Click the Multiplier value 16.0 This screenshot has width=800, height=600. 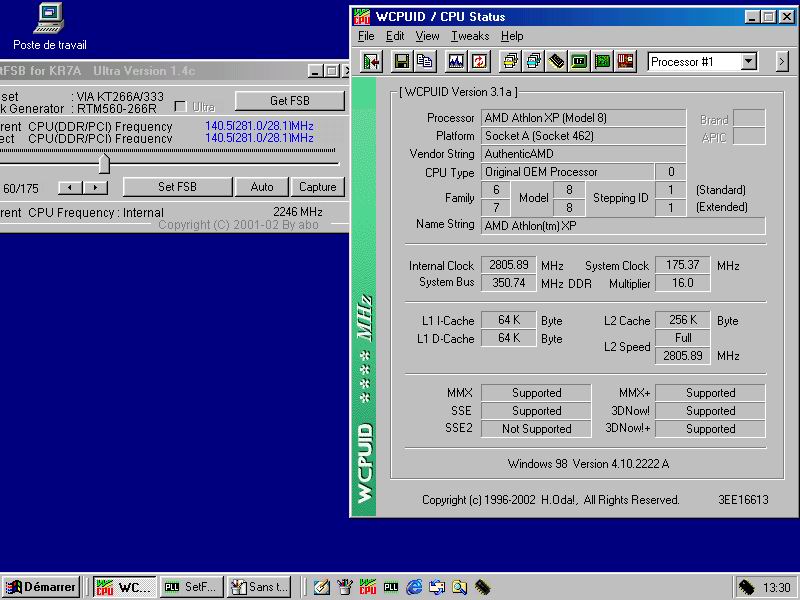point(683,283)
